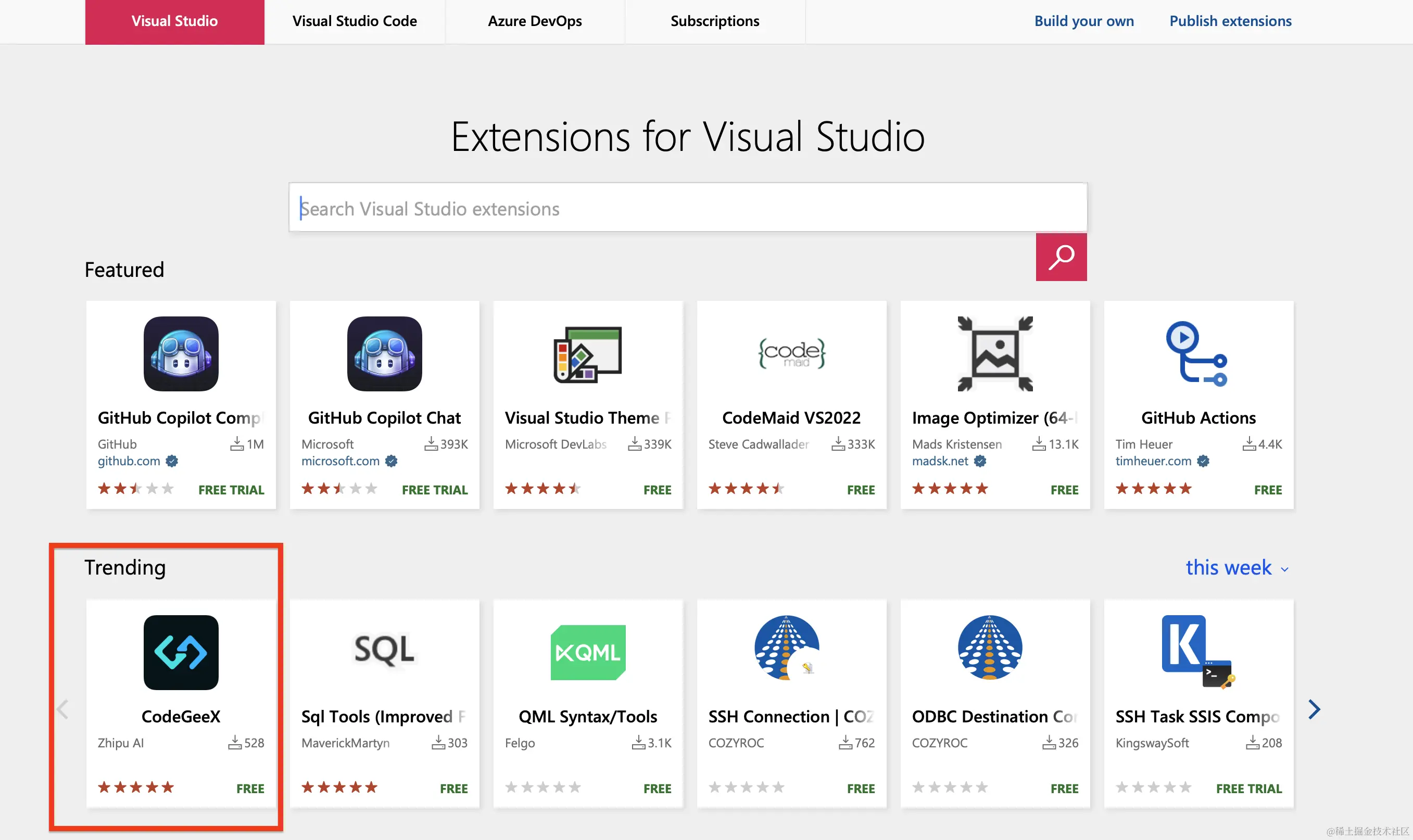Click the Tim Heuer publisher name
The height and width of the screenshot is (840, 1413).
coord(1143,444)
